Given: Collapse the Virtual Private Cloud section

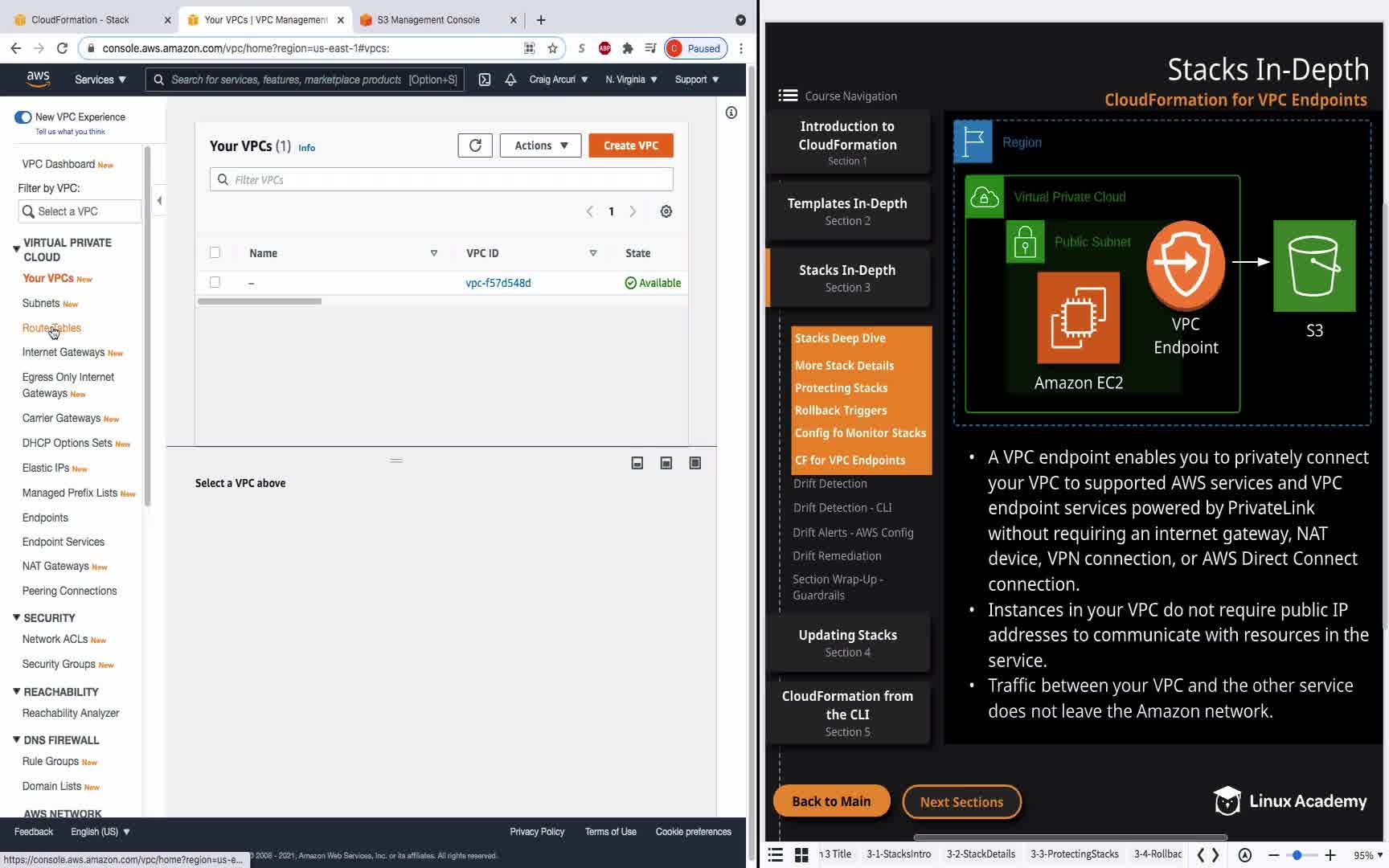Looking at the screenshot, I should click(16, 249).
